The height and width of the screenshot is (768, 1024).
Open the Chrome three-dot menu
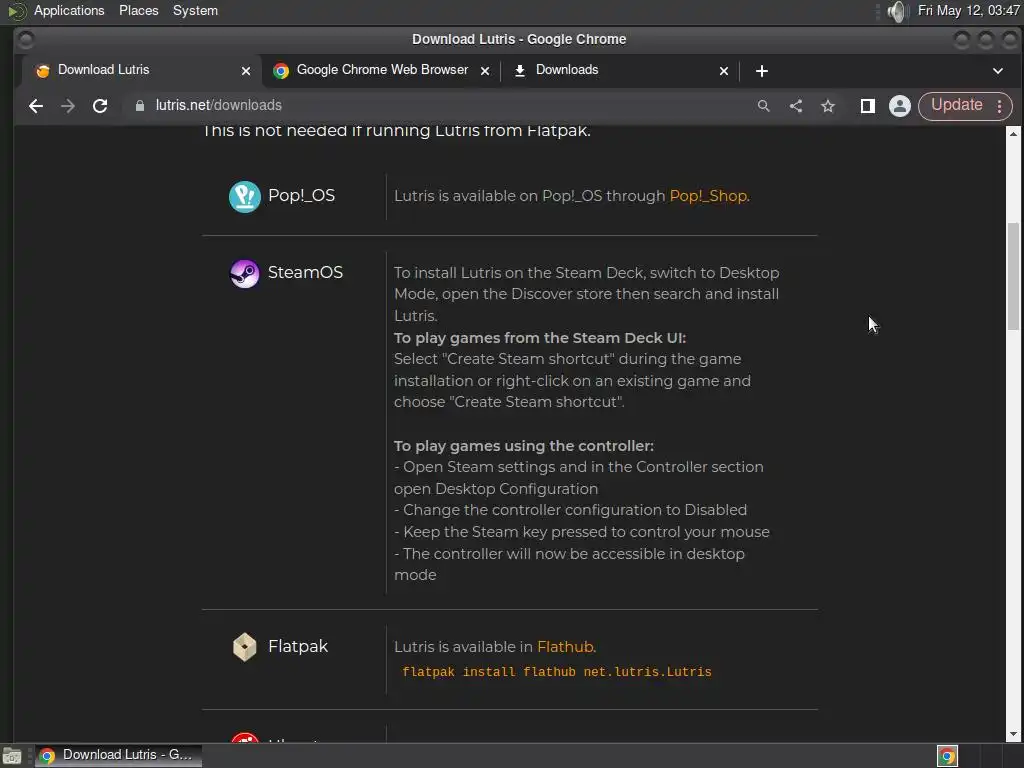[x=1000, y=106]
